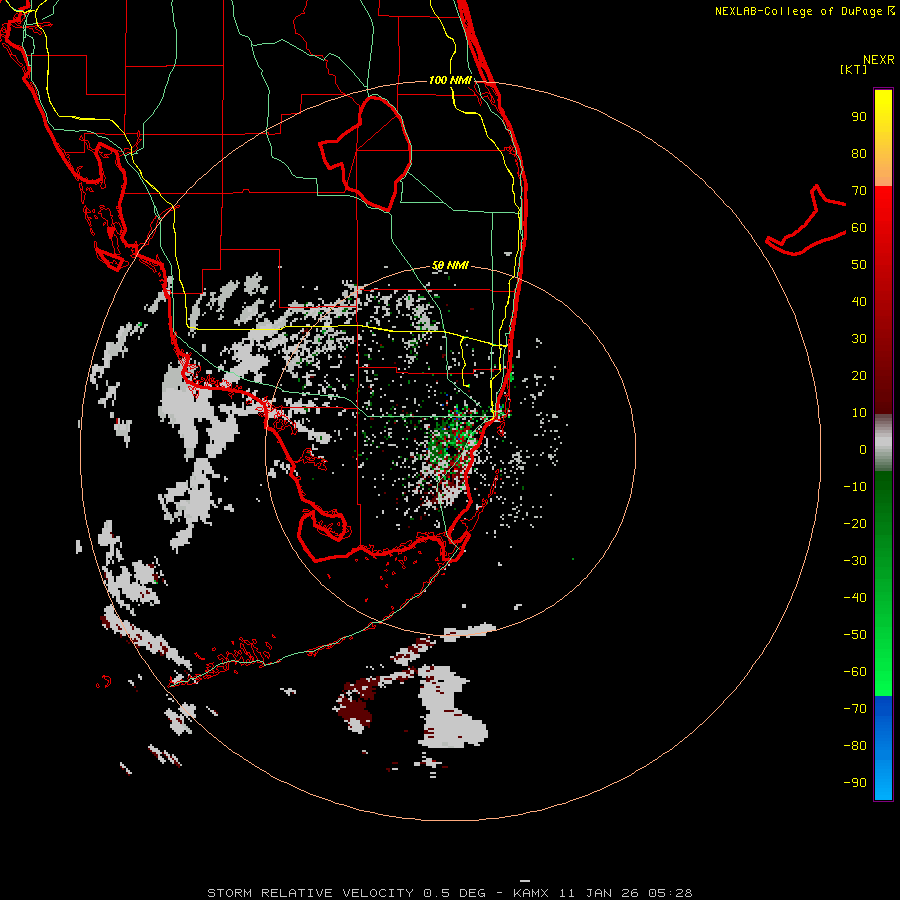Screen dimensions: 900x900
Task: Click the 0 value on velocity scale
Action: click(x=863, y=449)
